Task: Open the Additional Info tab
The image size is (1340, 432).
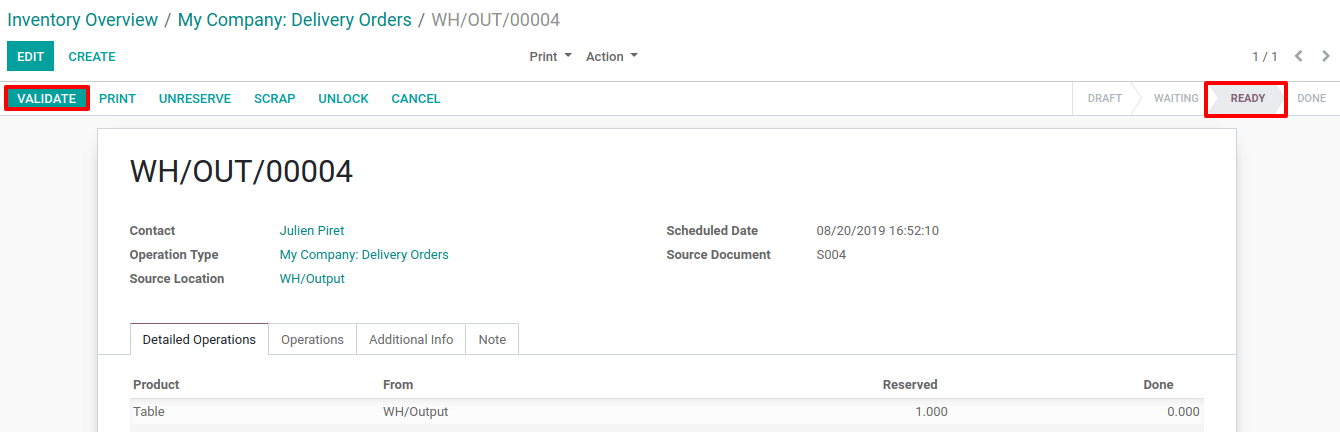Action: click(411, 340)
